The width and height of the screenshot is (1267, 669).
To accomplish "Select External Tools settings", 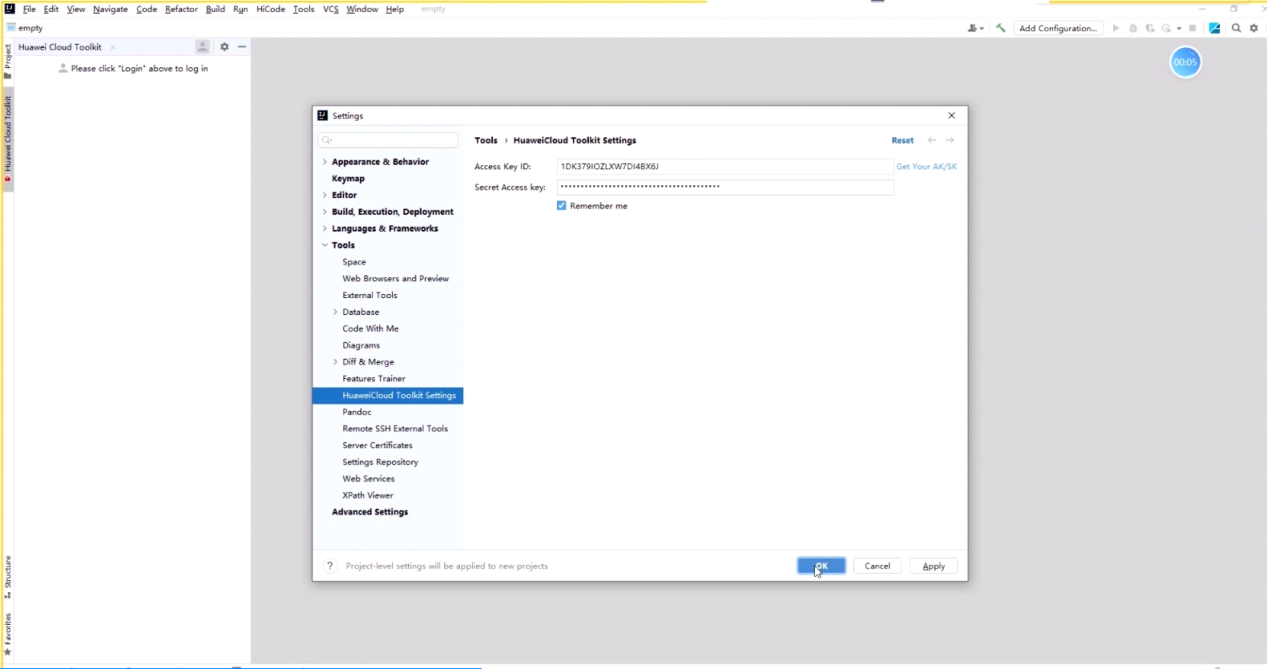I will [370, 295].
